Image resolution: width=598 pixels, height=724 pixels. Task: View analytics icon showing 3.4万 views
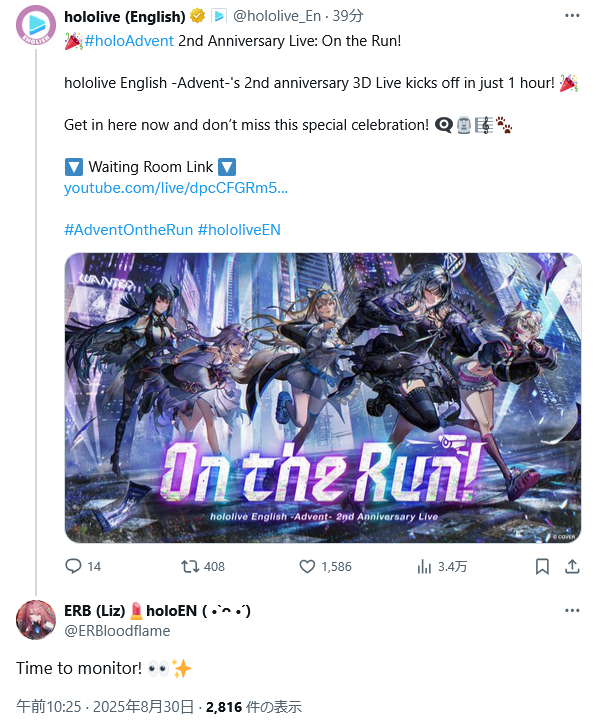[x=424, y=566]
